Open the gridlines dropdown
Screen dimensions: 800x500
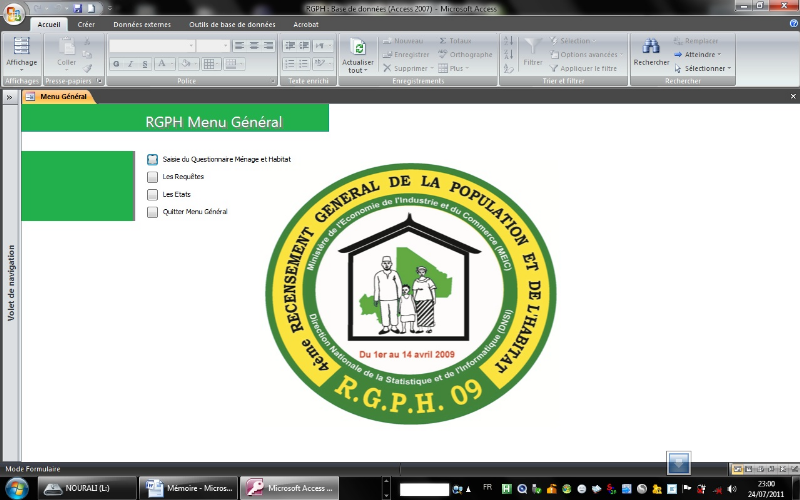(x=211, y=64)
